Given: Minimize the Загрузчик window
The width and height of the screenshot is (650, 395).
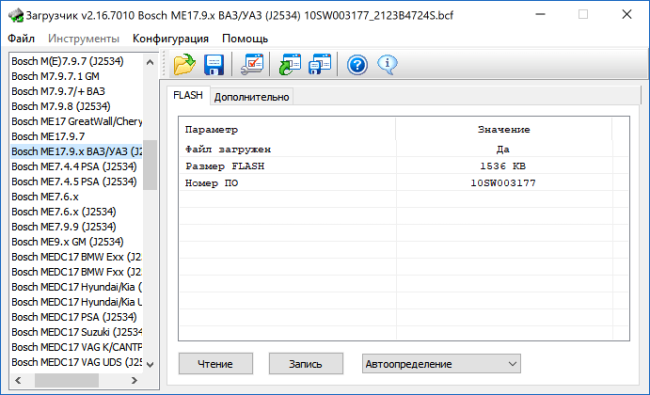Looking at the screenshot, I should tap(540, 15).
